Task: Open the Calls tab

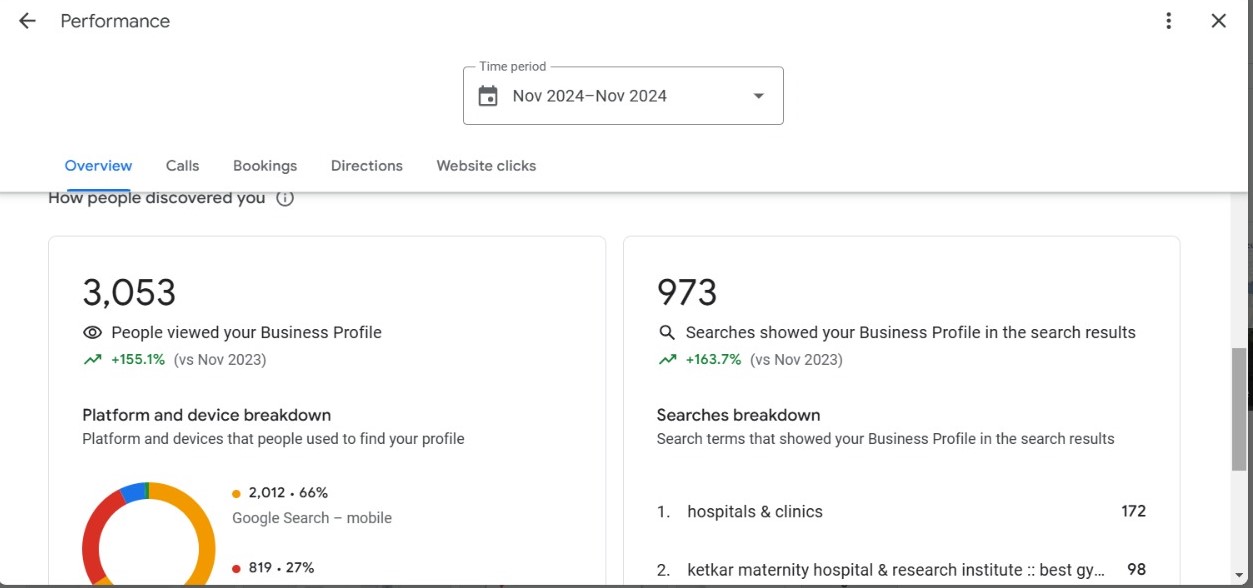Action: point(182,166)
